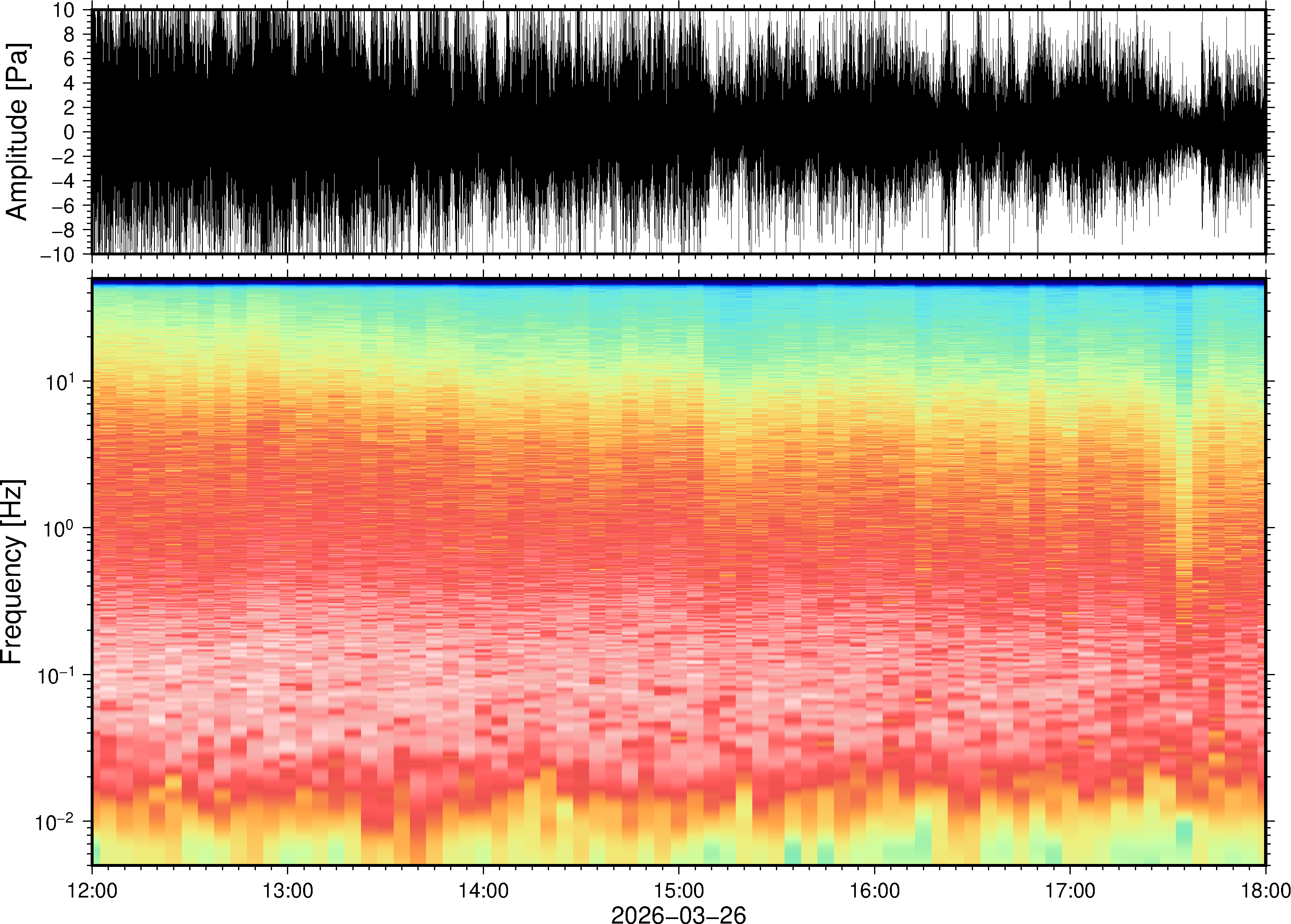Screen dimensions: 1291x924
Task: Click the -10 amplitude tick label
Action: click(x=57, y=255)
